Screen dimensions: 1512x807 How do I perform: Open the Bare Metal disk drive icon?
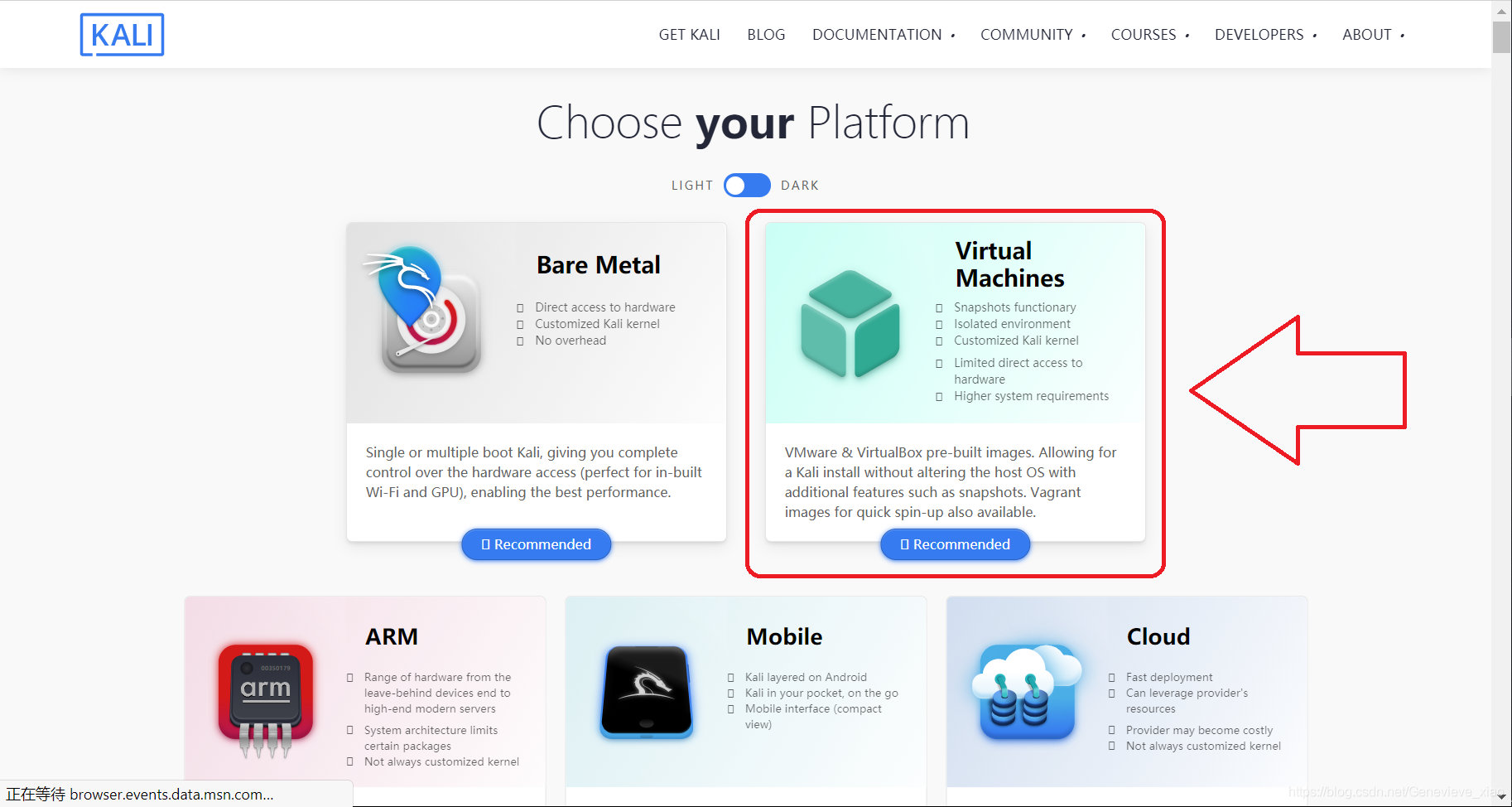point(422,310)
